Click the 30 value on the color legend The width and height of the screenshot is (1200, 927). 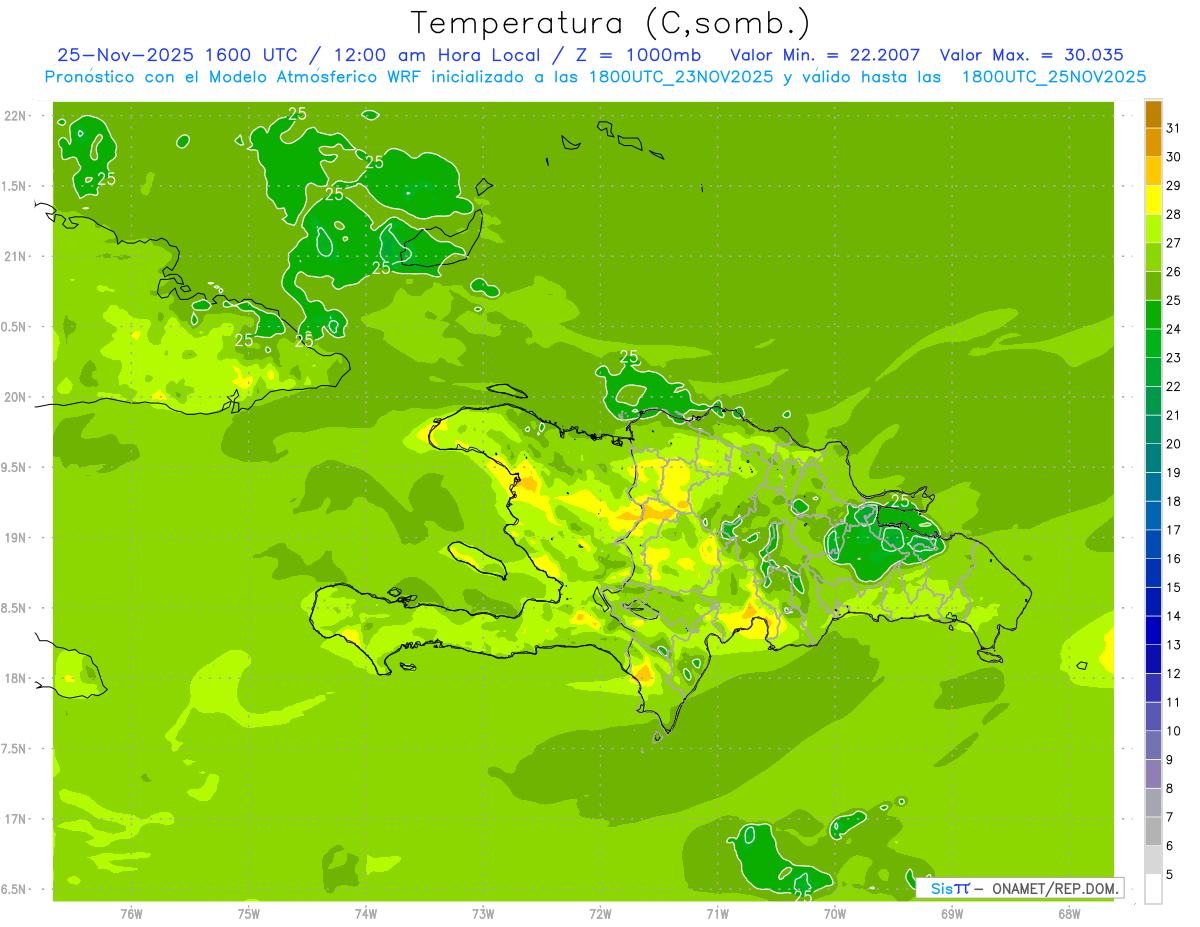tap(1173, 157)
